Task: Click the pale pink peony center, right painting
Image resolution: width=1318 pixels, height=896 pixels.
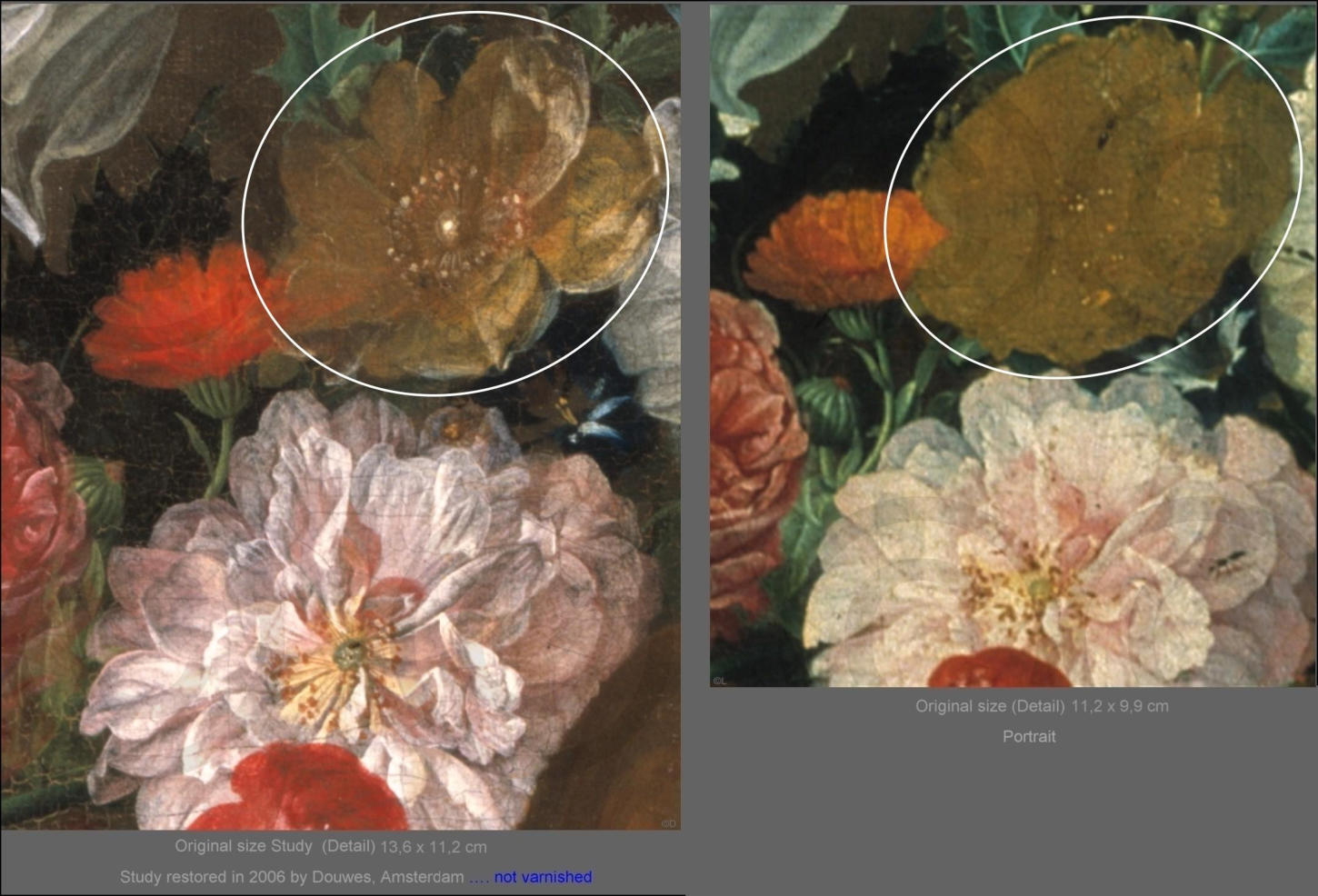Action: (1034, 589)
